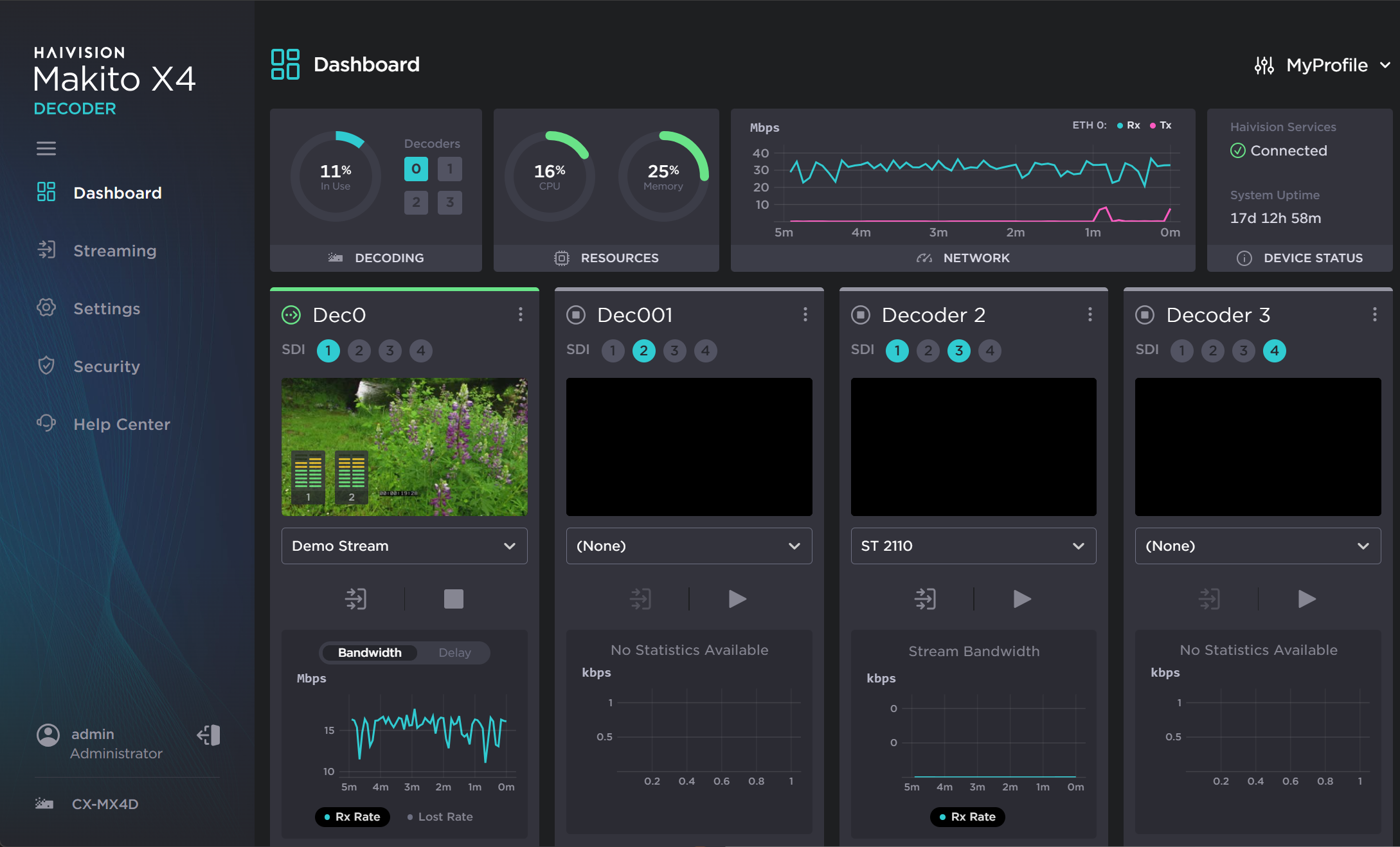Stop decoding on Dec0
The width and height of the screenshot is (1400, 847).
[x=454, y=598]
